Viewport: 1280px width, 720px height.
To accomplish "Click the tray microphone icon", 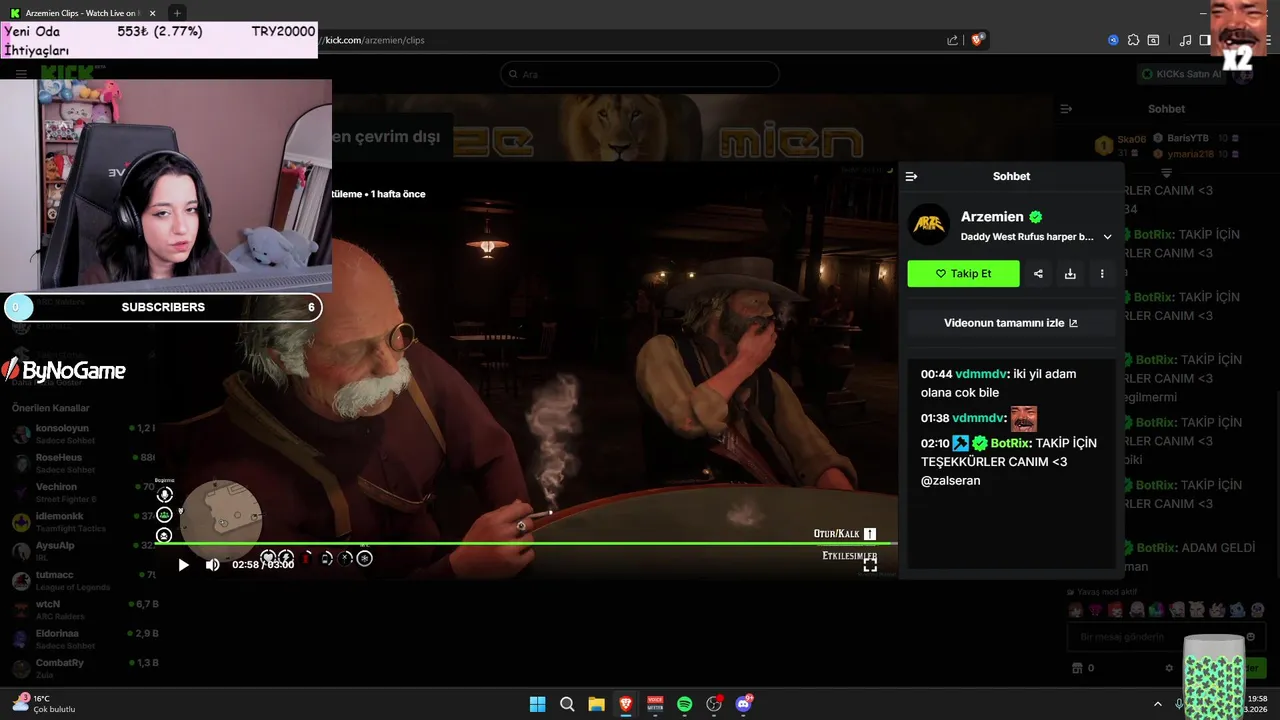I will [x=1179, y=704].
